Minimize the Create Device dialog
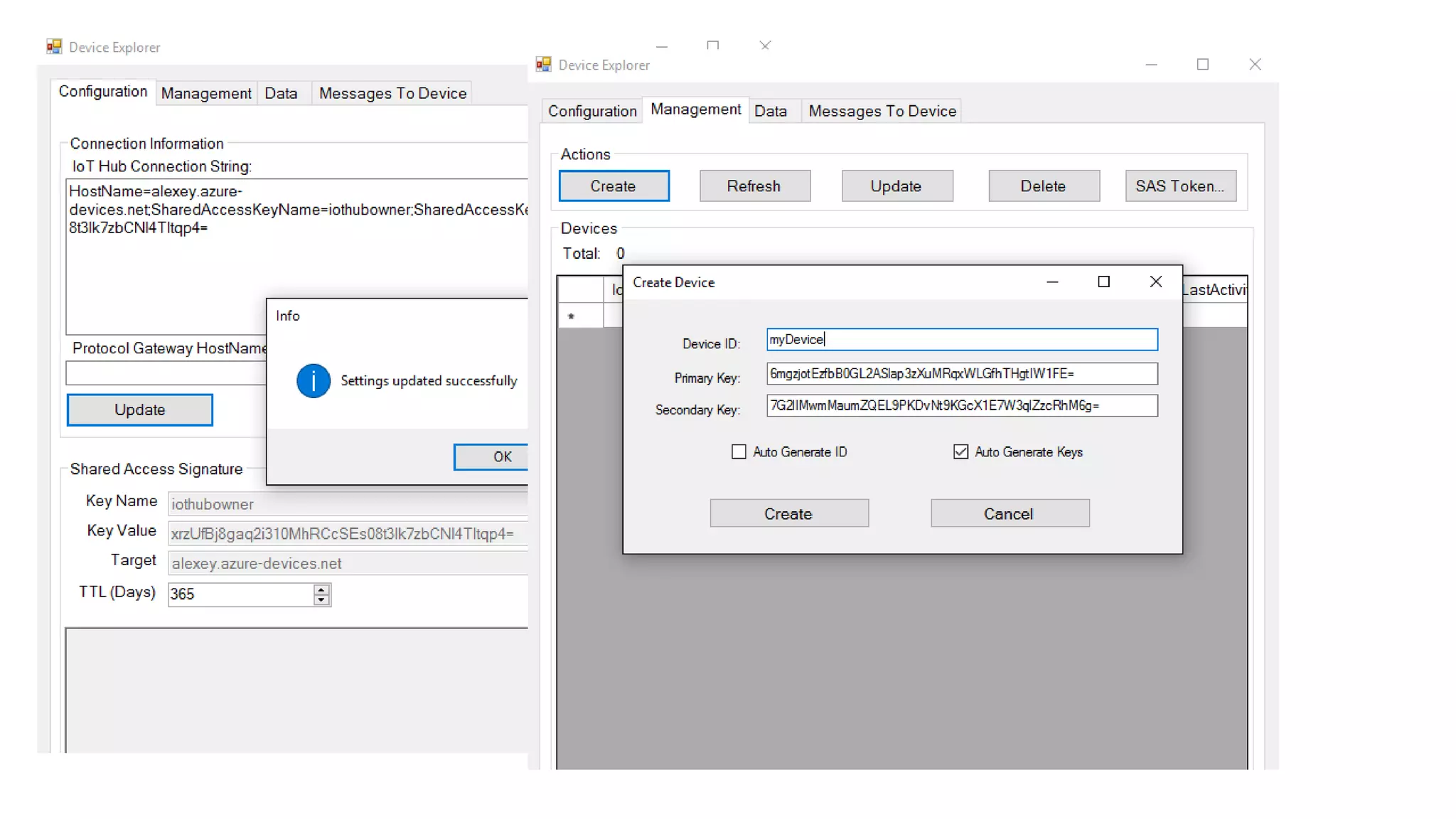Image resolution: width=1456 pixels, height=819 pixels. click(x=1052, y=282)
